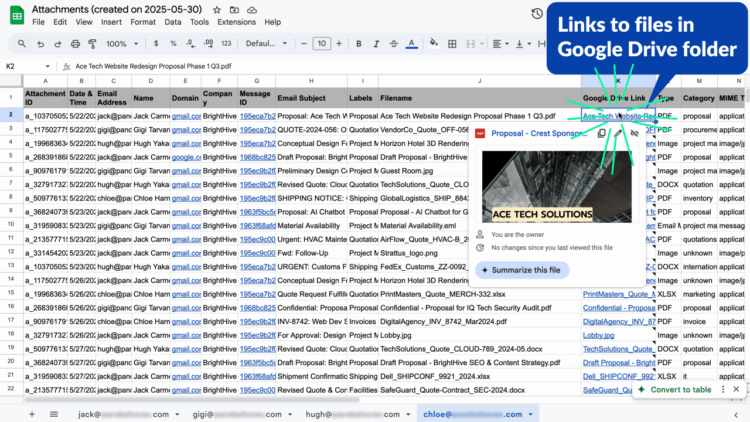
Task: Open the Extensions menu
Action: [x=236, y=22]
